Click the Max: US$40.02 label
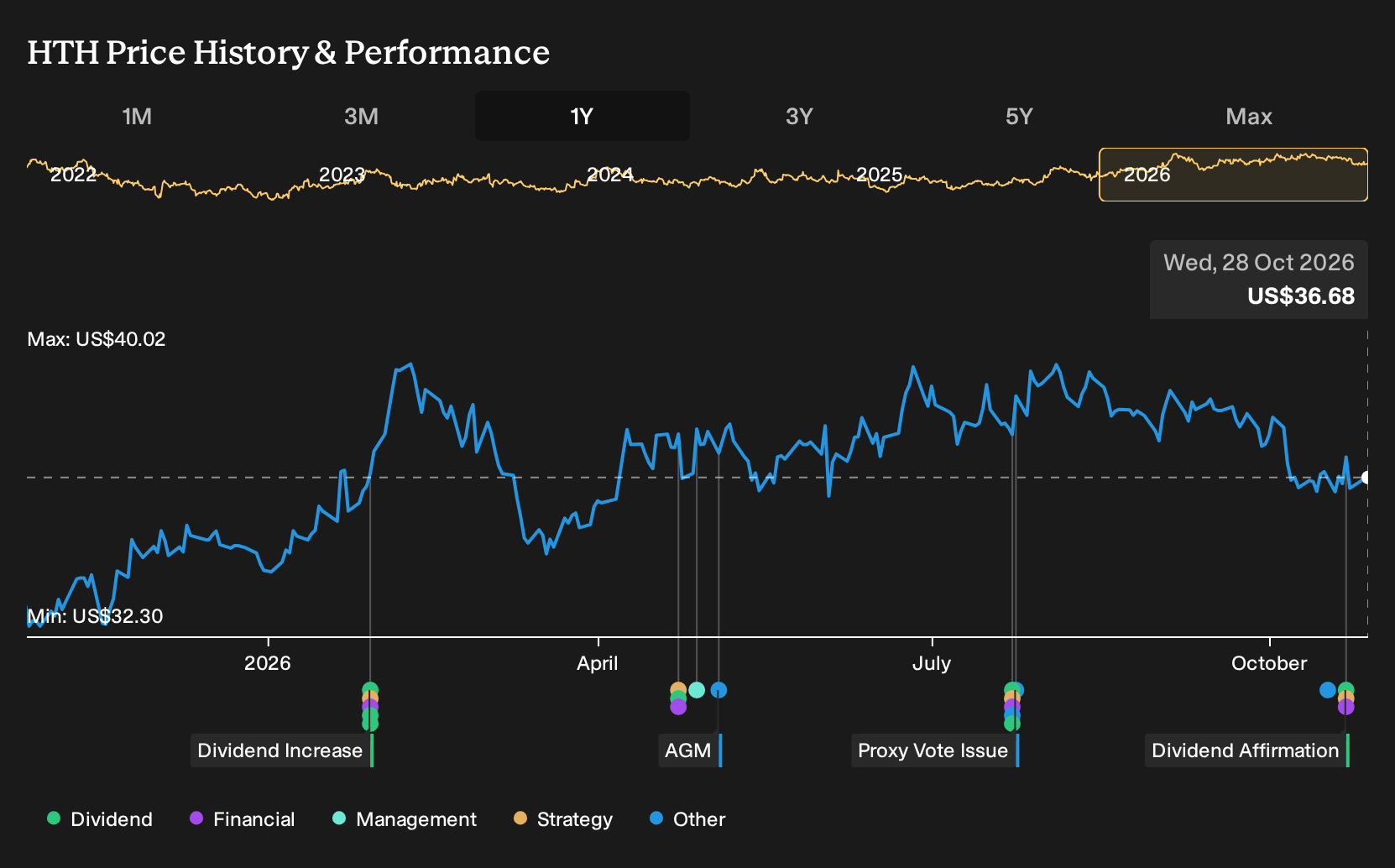 (97, 339)
